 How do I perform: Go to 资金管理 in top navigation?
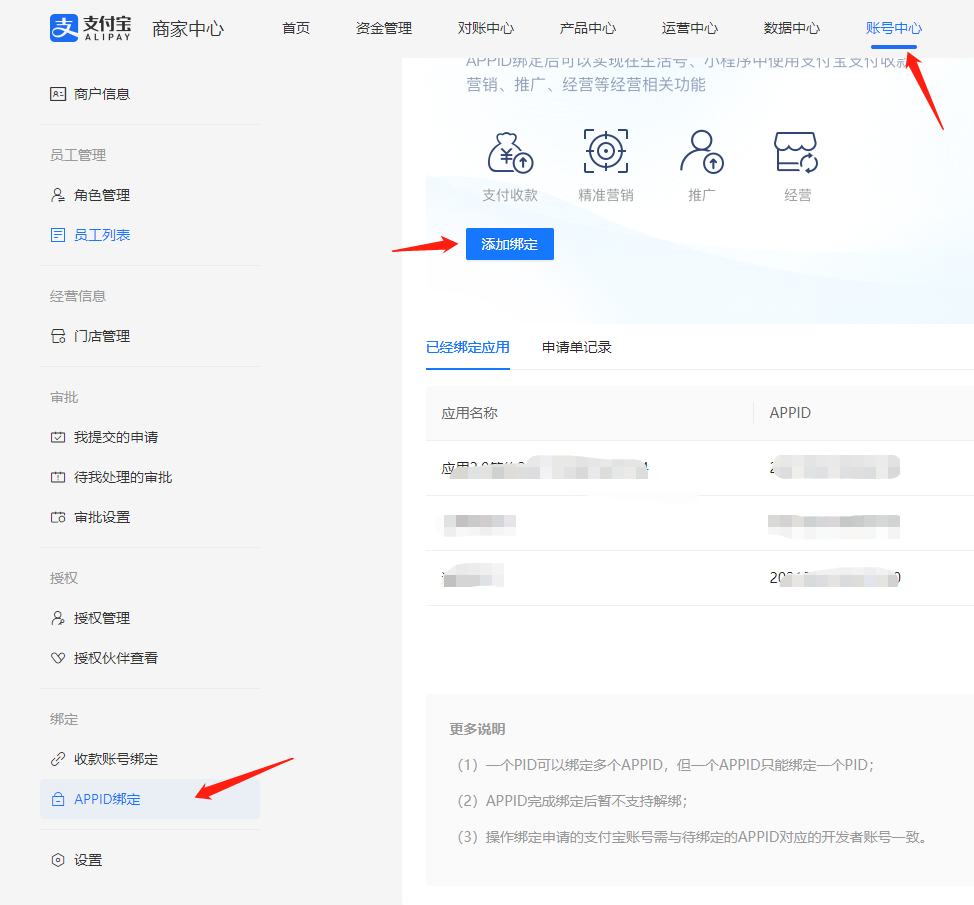tap(383, 28)
